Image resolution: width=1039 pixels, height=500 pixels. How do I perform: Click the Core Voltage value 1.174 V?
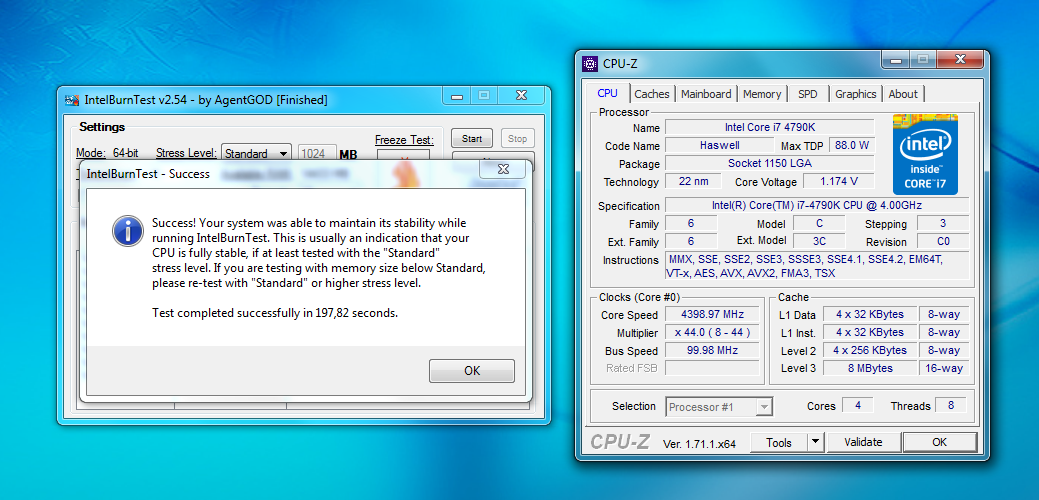(838, 181)
